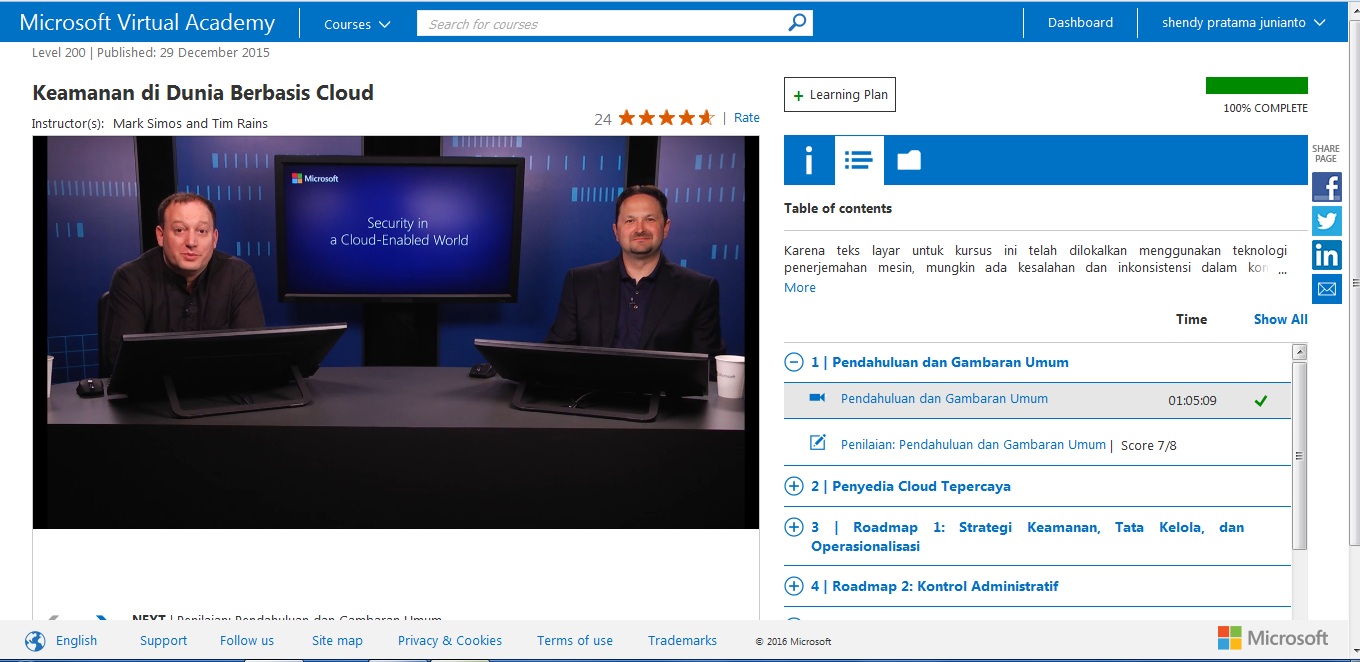Toggle Show All in the contents list
The width and height of the screenshot is (1360, 662).
pos(1279,318)
